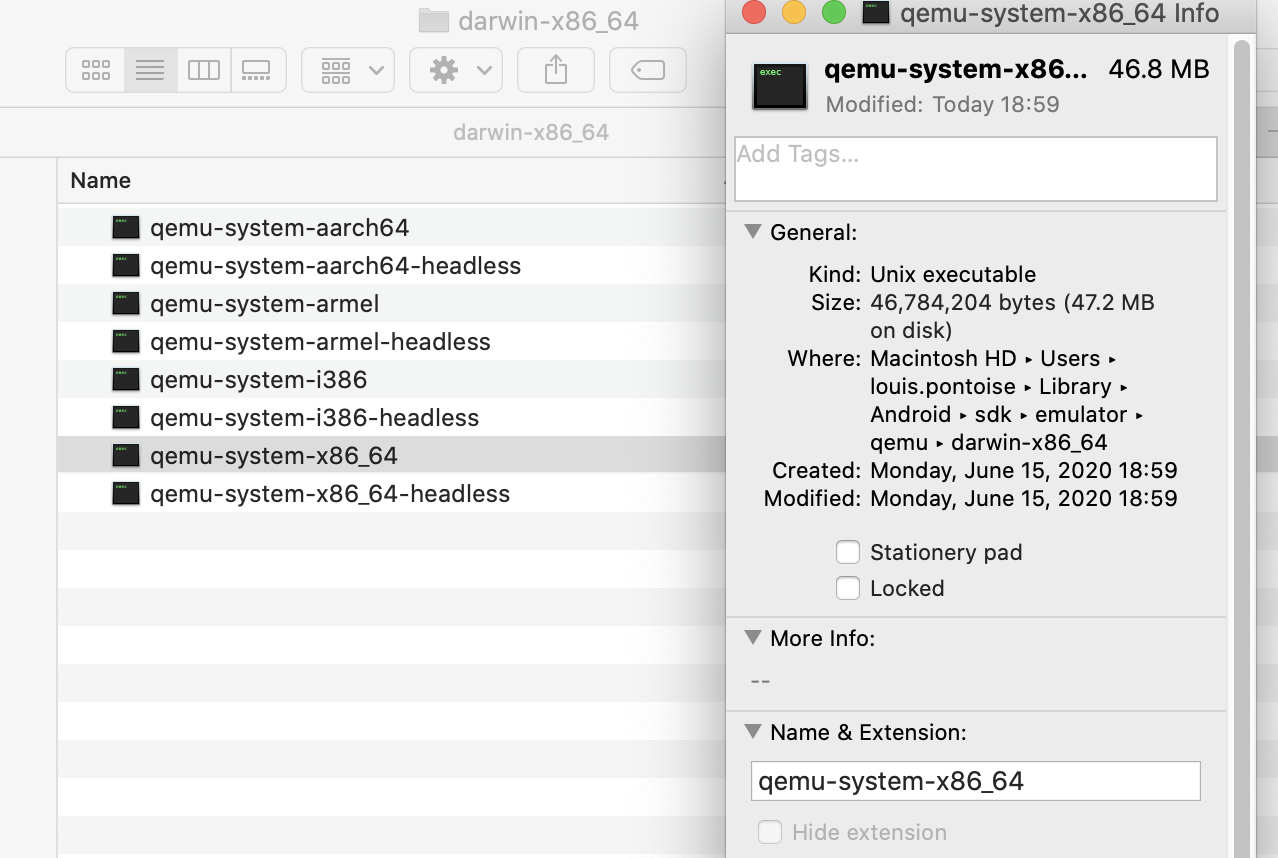Screen dimensions: 1278x858
Task: Switch Finder to list view
Action: click(150, 70)
